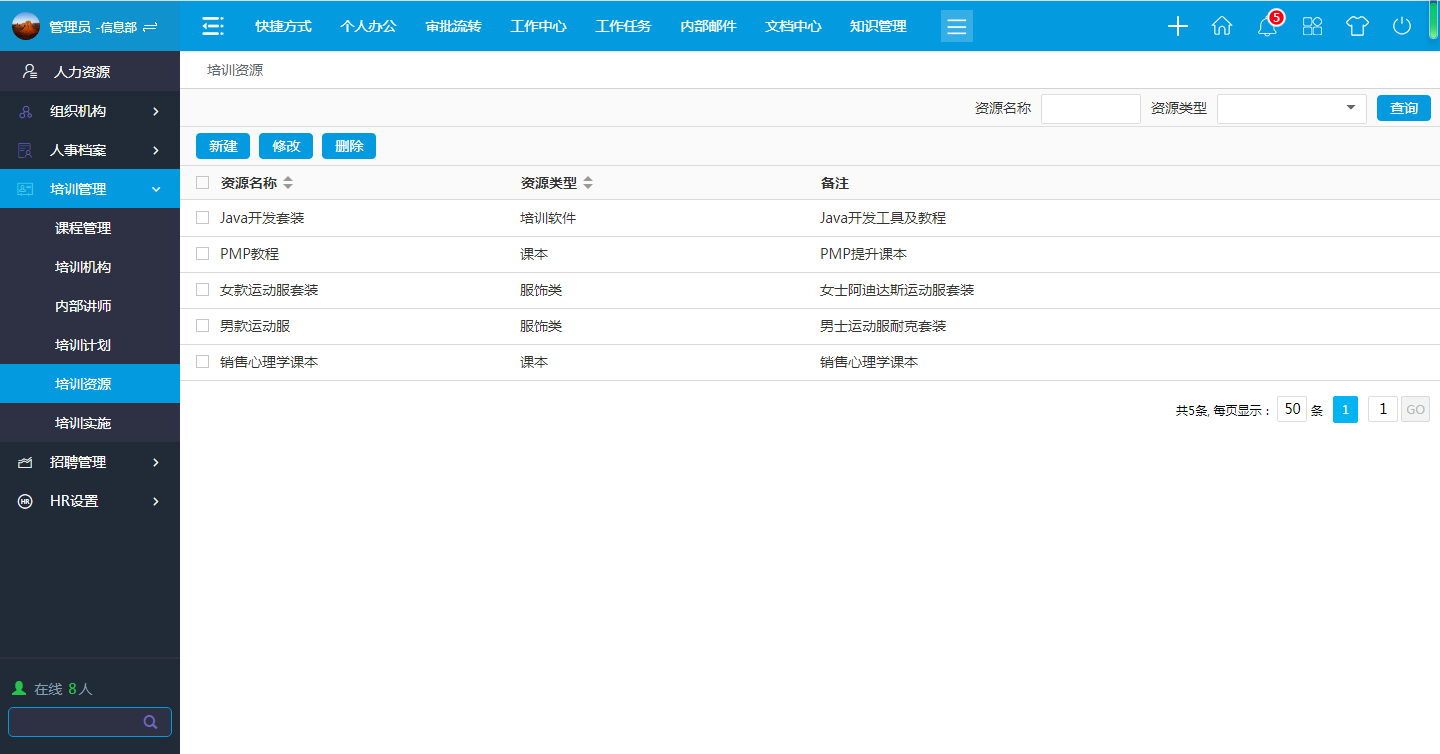This screenshot has width=1440, height=754.
Task: Click the sidebar search magnifier icon
Action: click(150, 722)
